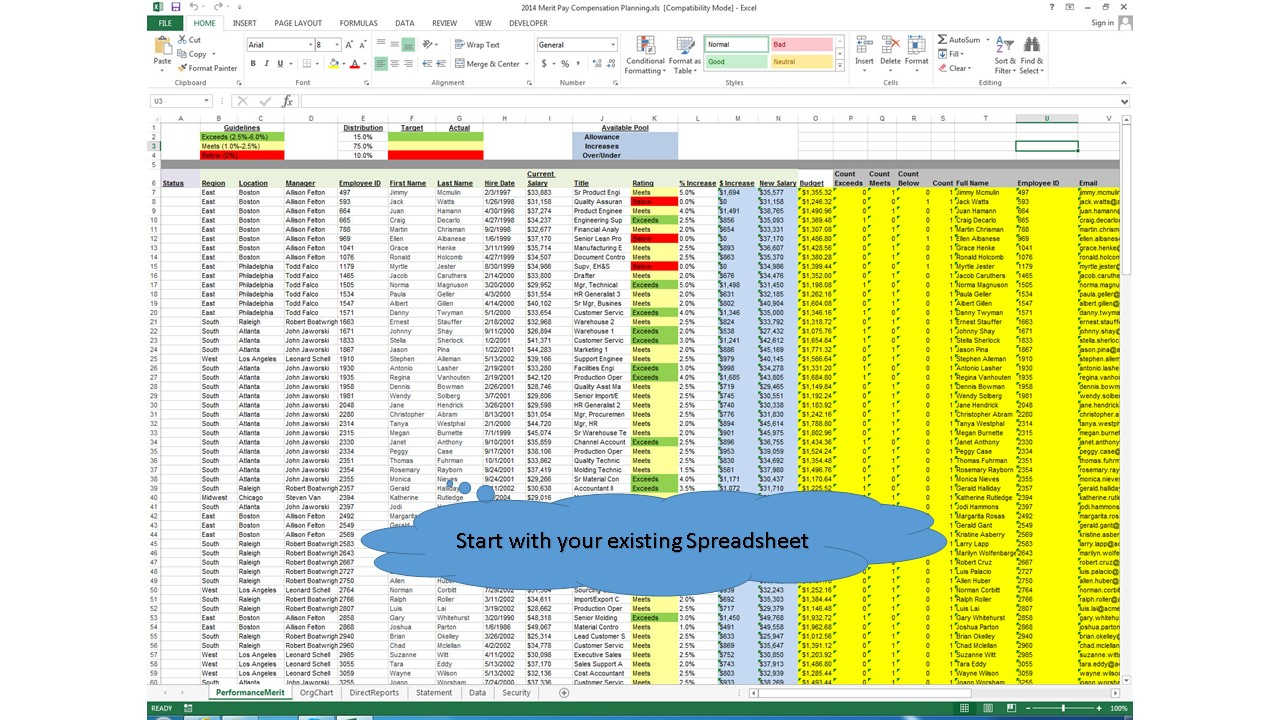Switch to the FORMULAS ribbon tab

pyautogui.click(x=358, y=22)
